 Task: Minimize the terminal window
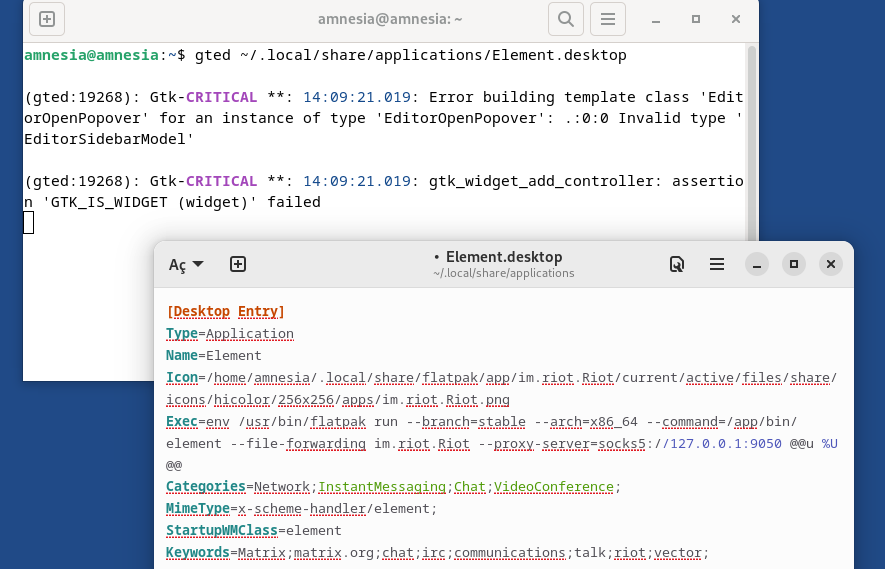coord(656,20)
